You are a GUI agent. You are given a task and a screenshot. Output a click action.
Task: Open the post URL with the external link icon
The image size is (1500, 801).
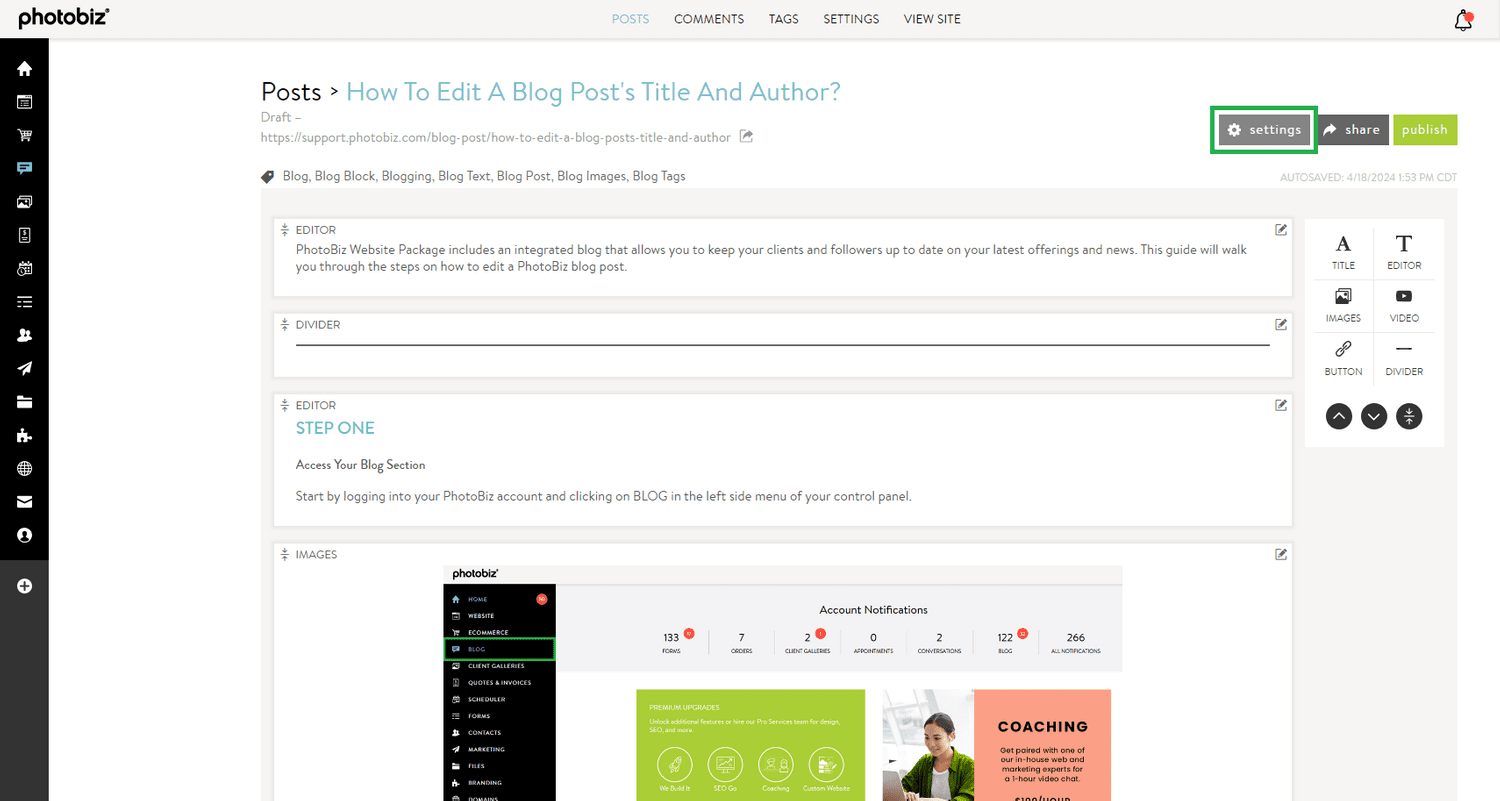click(x=745, y=137)
